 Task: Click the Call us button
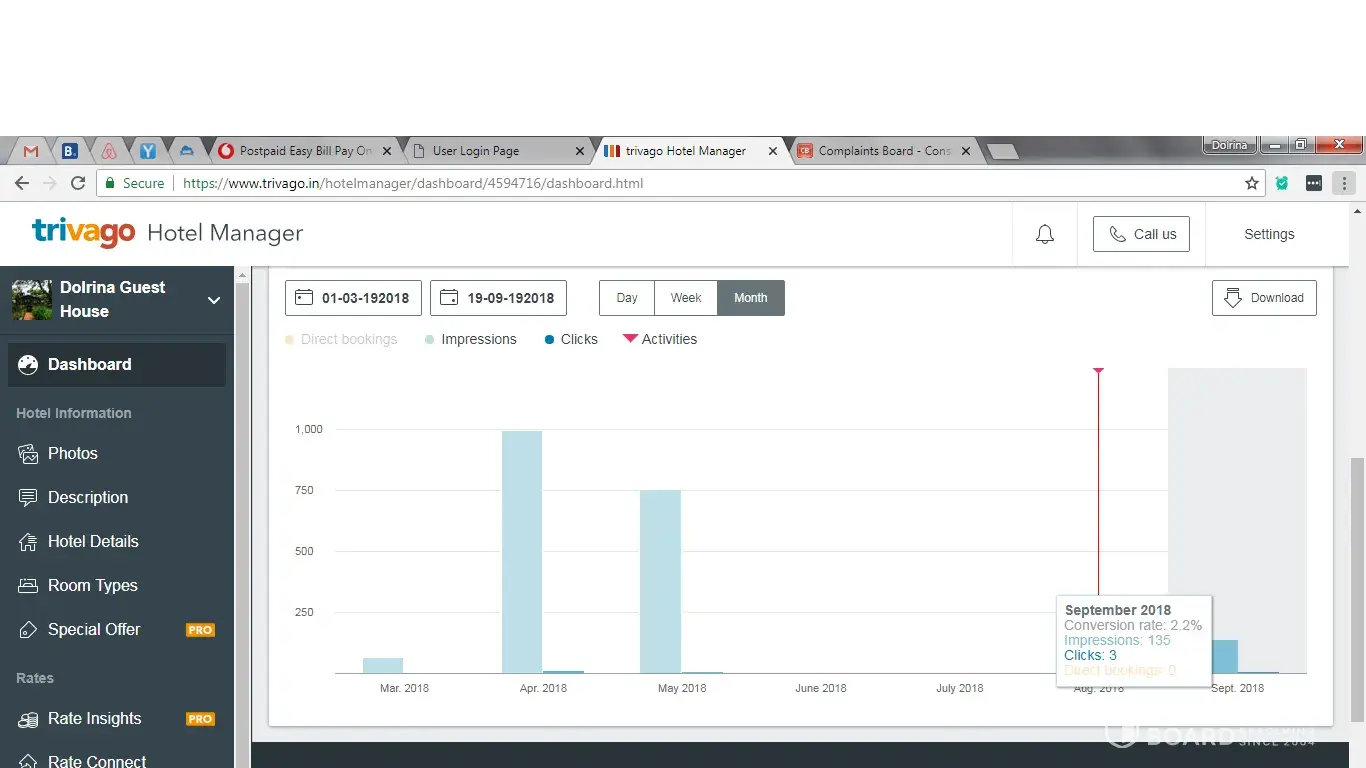[x=1141, y=234]
